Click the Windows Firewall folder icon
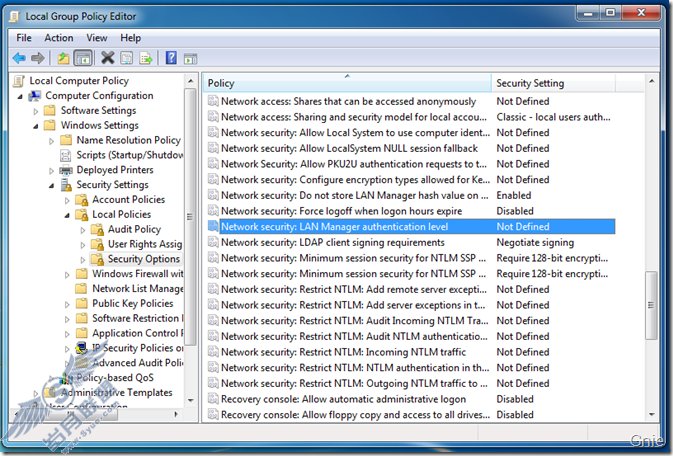 [x=82, y=274]
